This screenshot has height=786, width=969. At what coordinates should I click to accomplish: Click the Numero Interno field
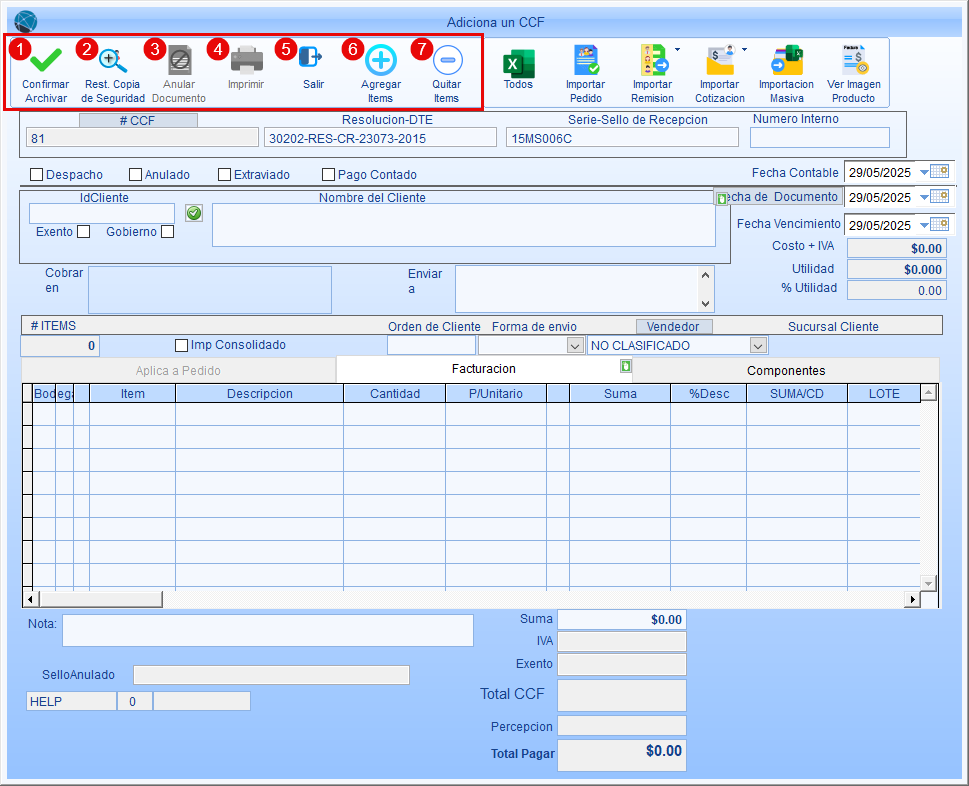tap(819, 137)
